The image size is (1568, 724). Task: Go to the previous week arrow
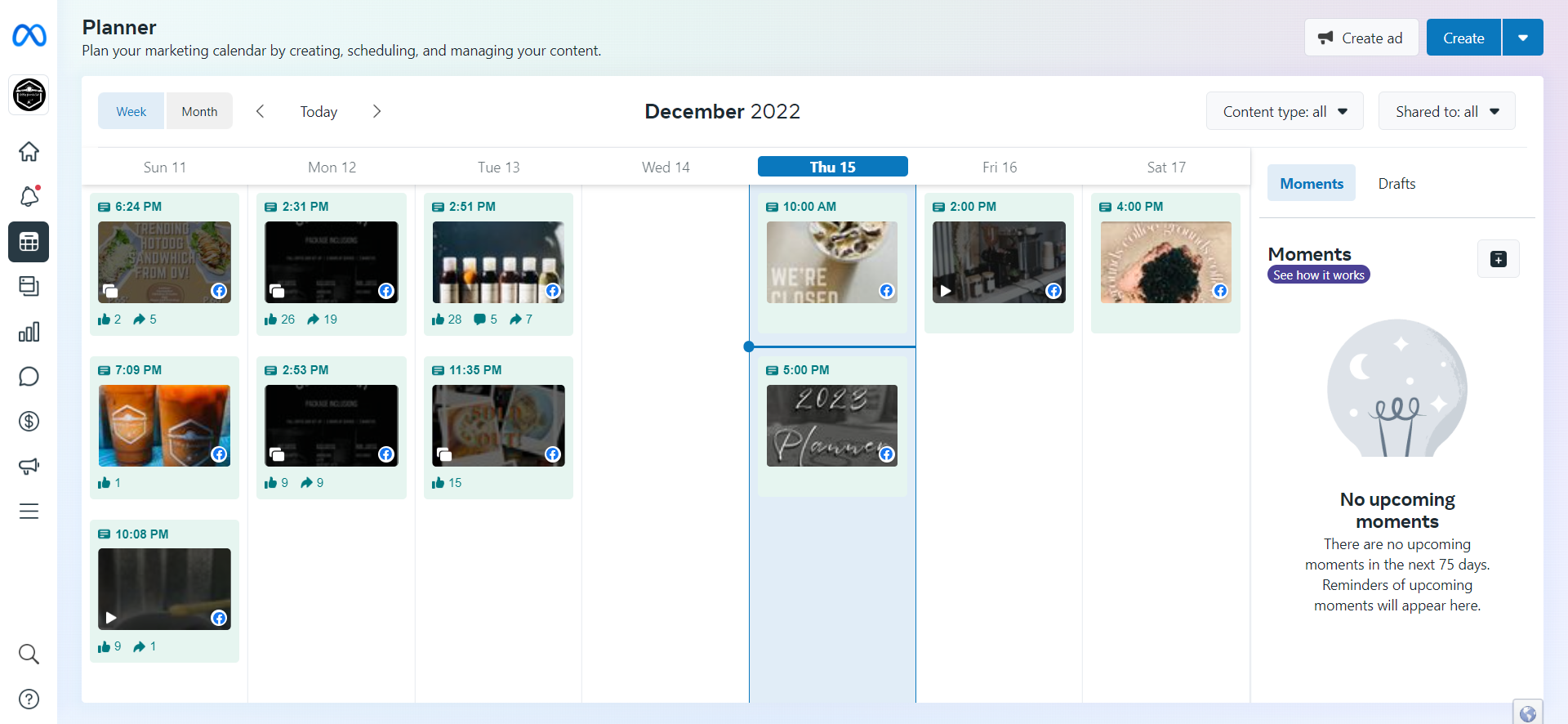pos(260,111)
